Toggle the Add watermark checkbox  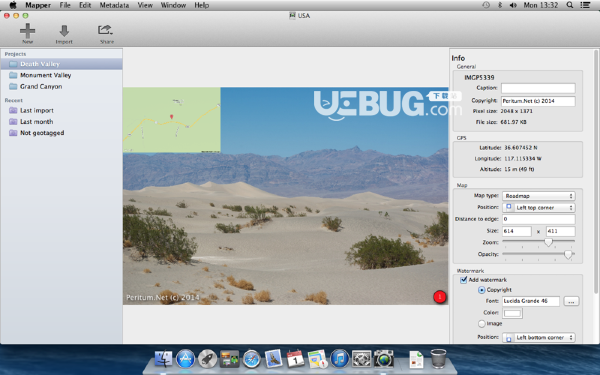click(463, 280)
